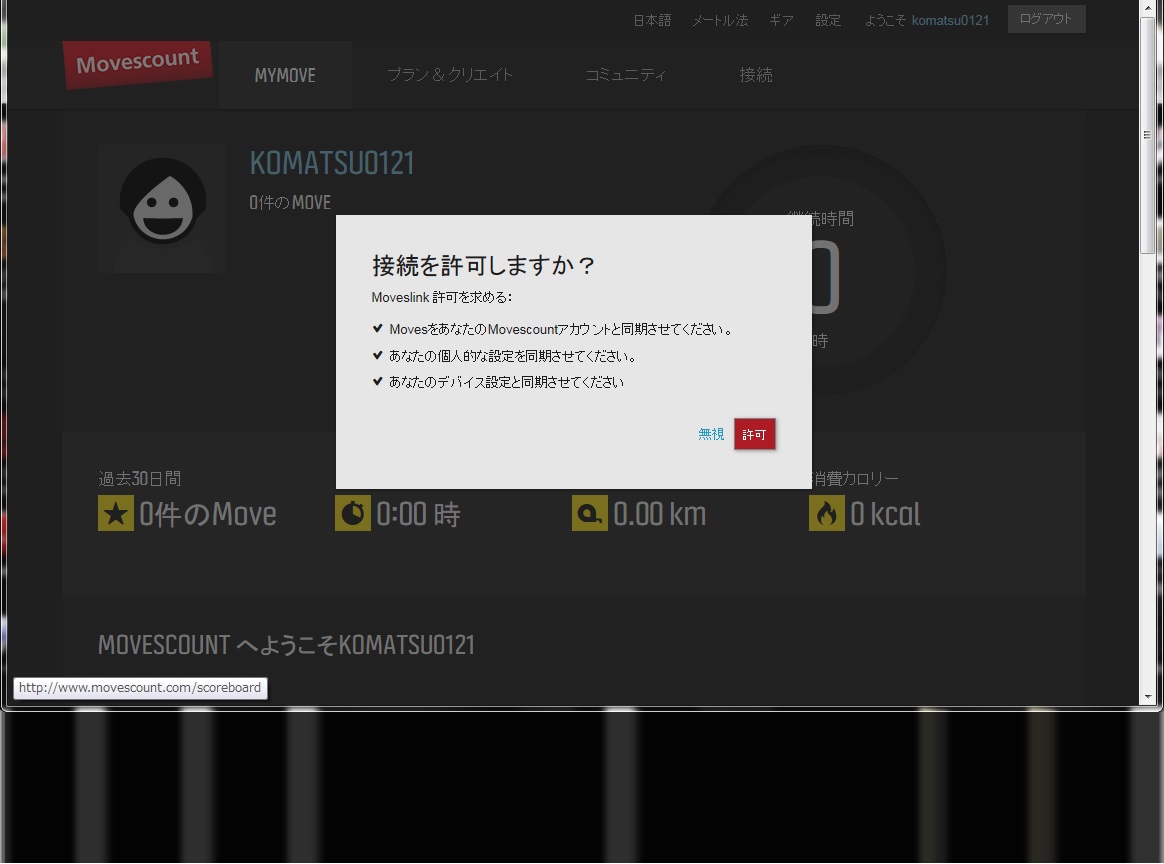Click the 消費カロリー label
Viewport: 1164px width, 864px height.
point(854,479)
